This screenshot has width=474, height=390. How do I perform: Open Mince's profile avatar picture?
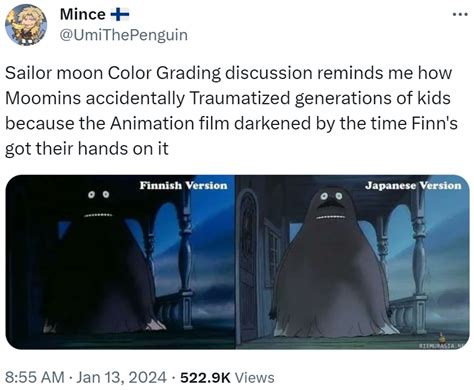[x=26, y=25]
